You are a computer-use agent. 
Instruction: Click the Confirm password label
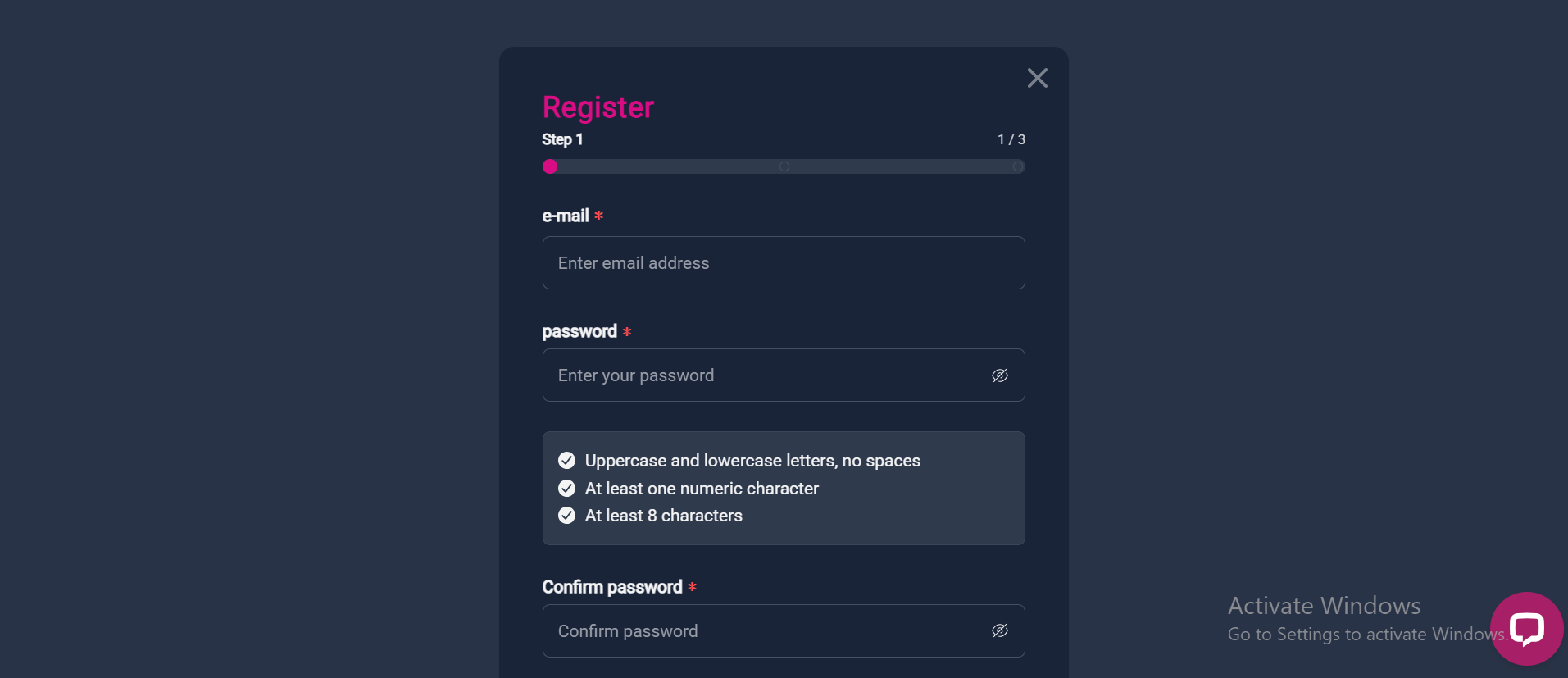point(612,587)
